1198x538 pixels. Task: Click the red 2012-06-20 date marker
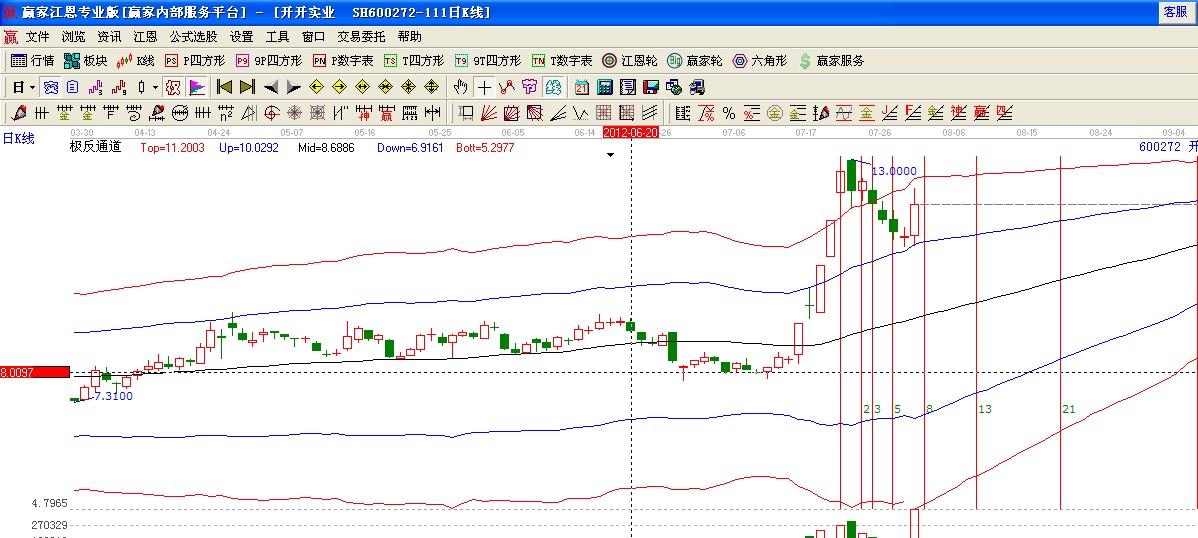631,133
